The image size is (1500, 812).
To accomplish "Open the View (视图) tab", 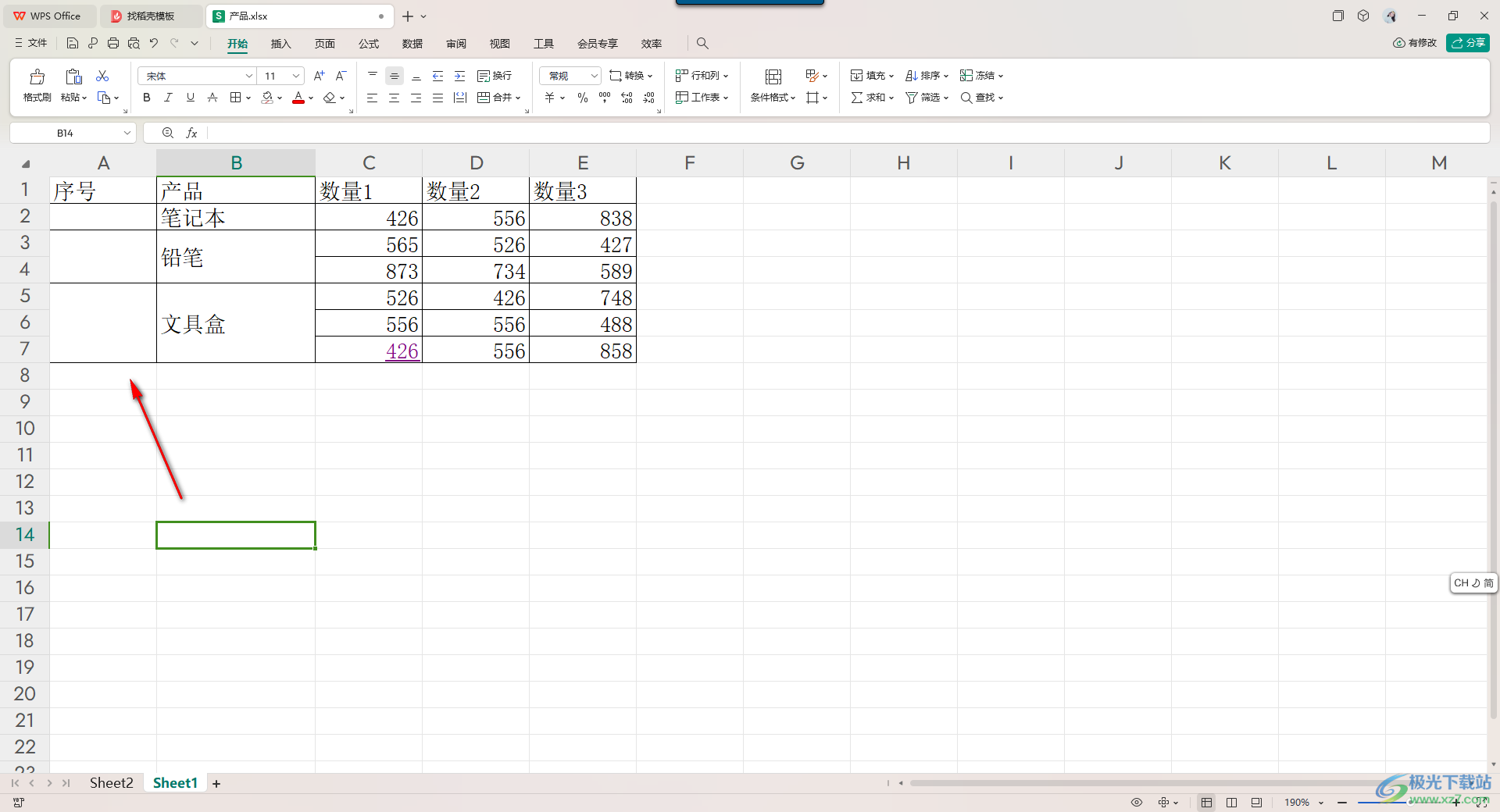I will 499,44.
